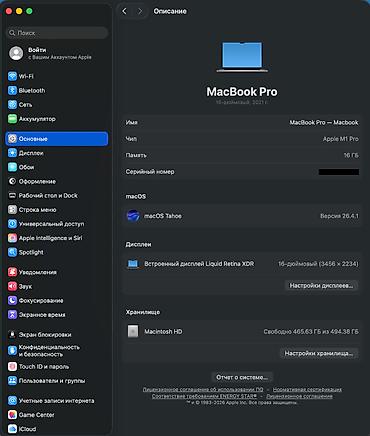Open the Обои wallpaper icon
The width and height of the screenshot is (370, 436).
(12, 167)
